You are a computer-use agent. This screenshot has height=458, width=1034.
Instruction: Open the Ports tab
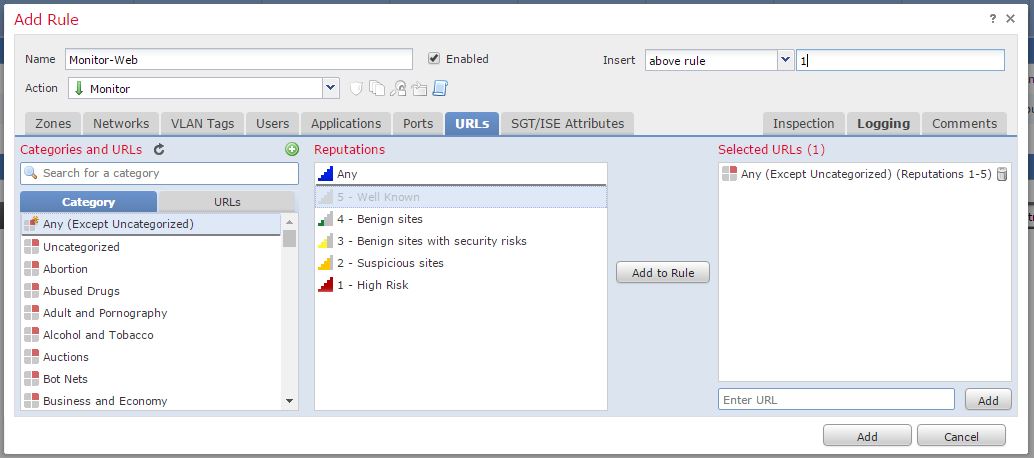[418, 124]
